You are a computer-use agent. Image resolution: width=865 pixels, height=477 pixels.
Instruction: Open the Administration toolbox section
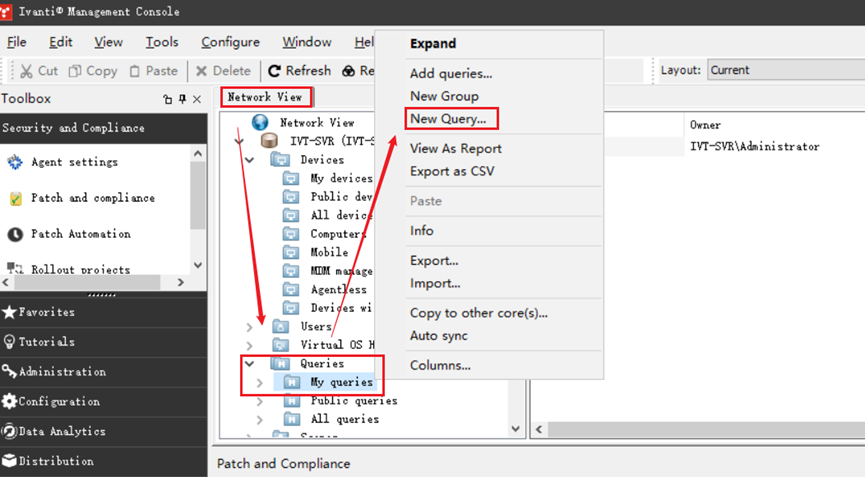point(61,372)
